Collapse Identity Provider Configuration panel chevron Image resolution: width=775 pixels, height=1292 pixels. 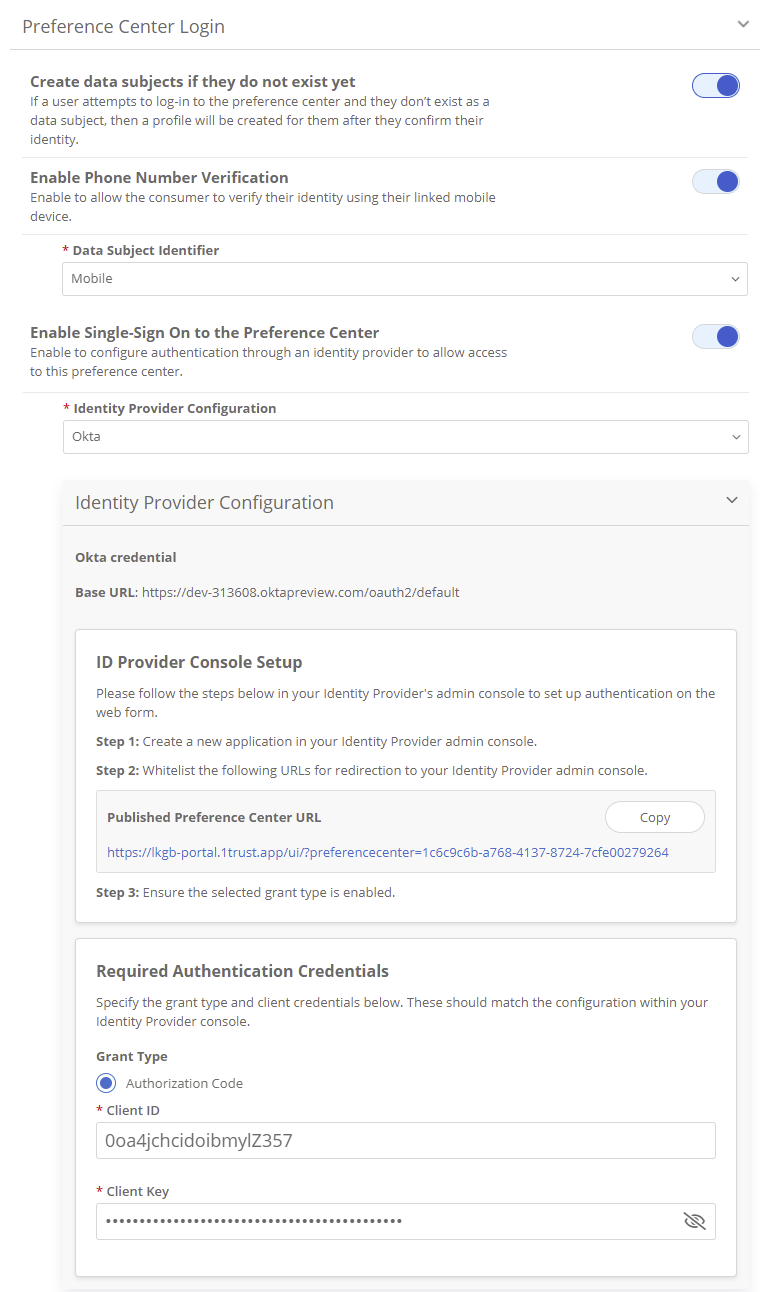click(732, 500)
